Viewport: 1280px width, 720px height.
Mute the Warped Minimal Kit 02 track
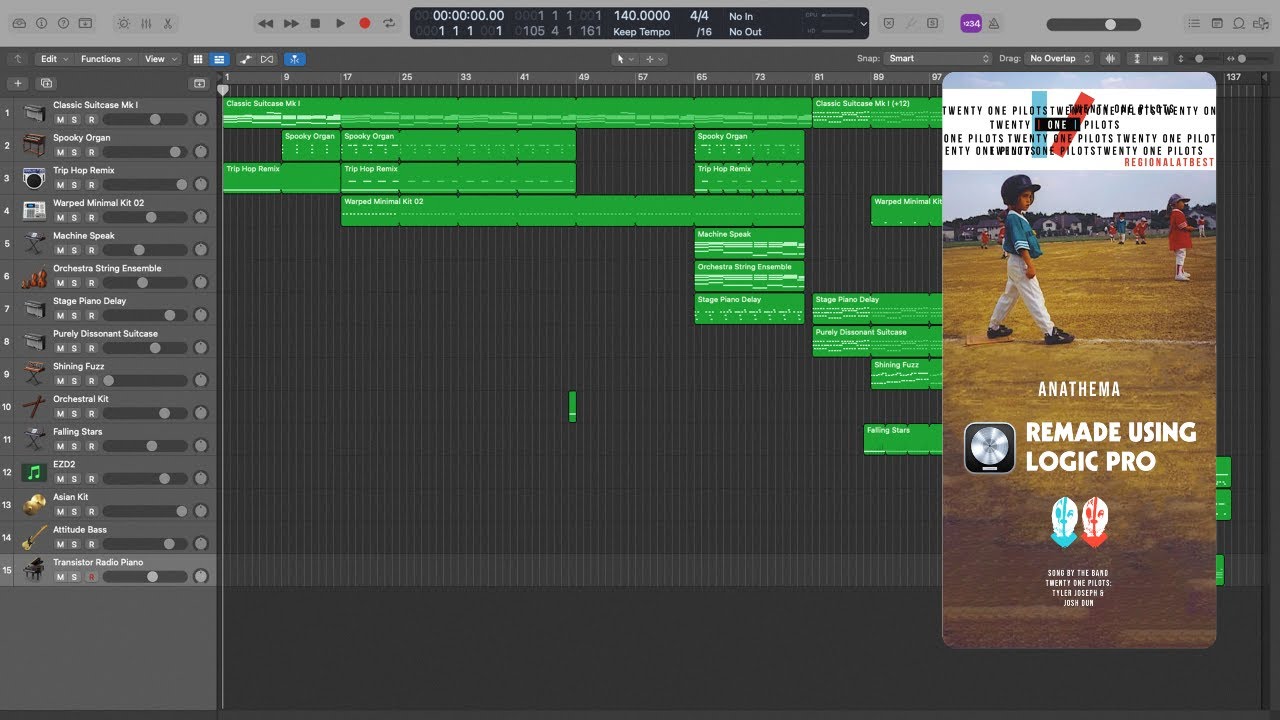(60, 218)
